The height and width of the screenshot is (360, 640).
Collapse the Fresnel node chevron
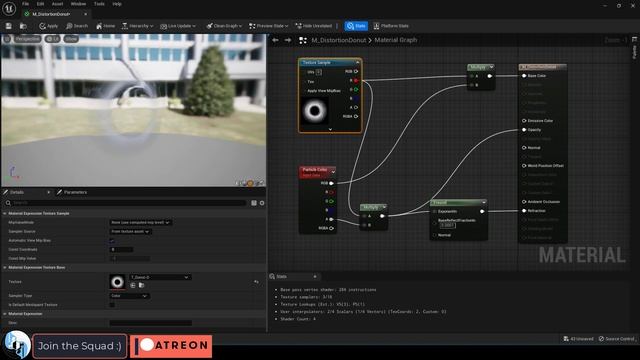[x=484, y=202]
